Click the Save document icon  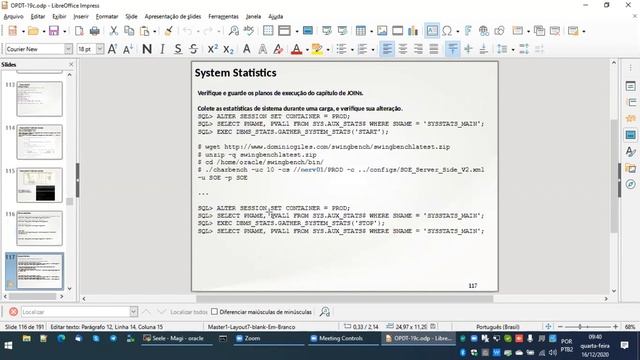pyautogui.click(x=53, y=31)
